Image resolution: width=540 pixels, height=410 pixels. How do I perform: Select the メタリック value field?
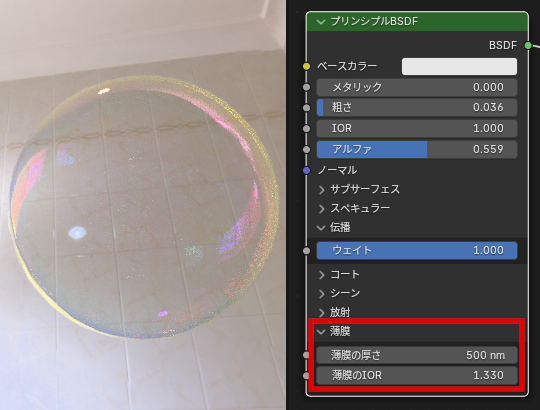(417, 87)
